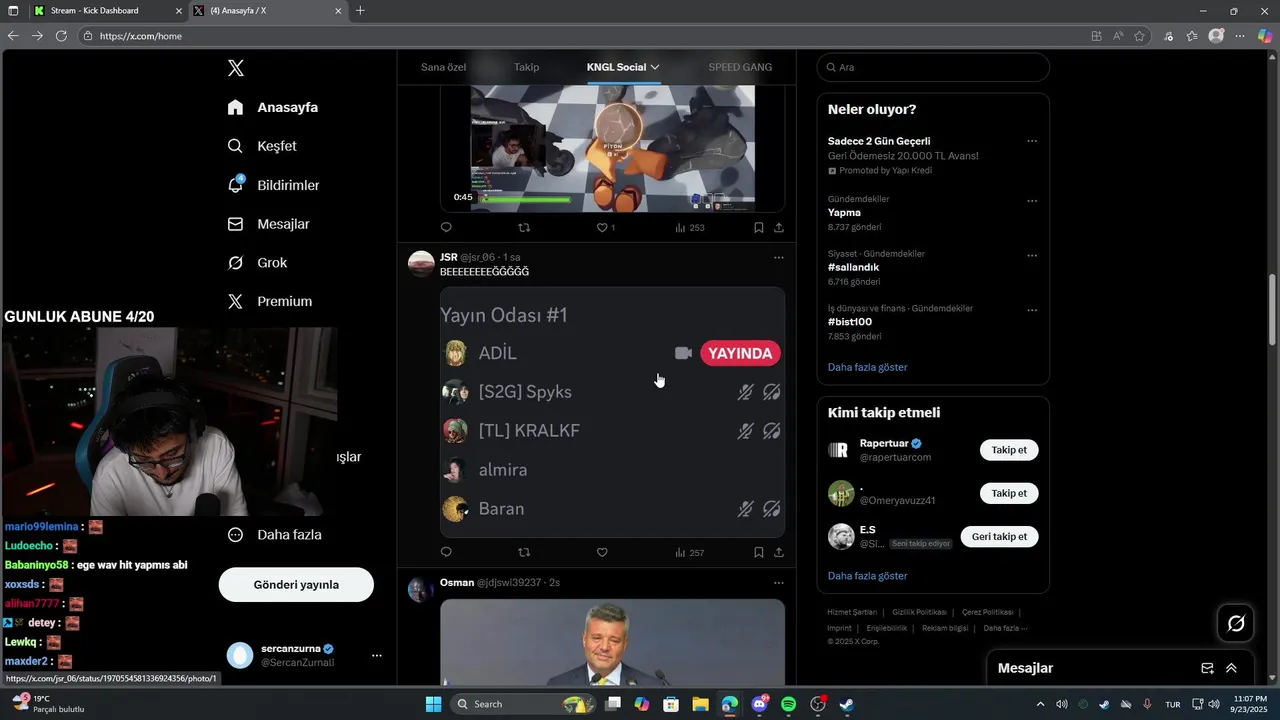Reply to JSR's post
This screenshot has height=720, width=1280.
tap(446, 553)
